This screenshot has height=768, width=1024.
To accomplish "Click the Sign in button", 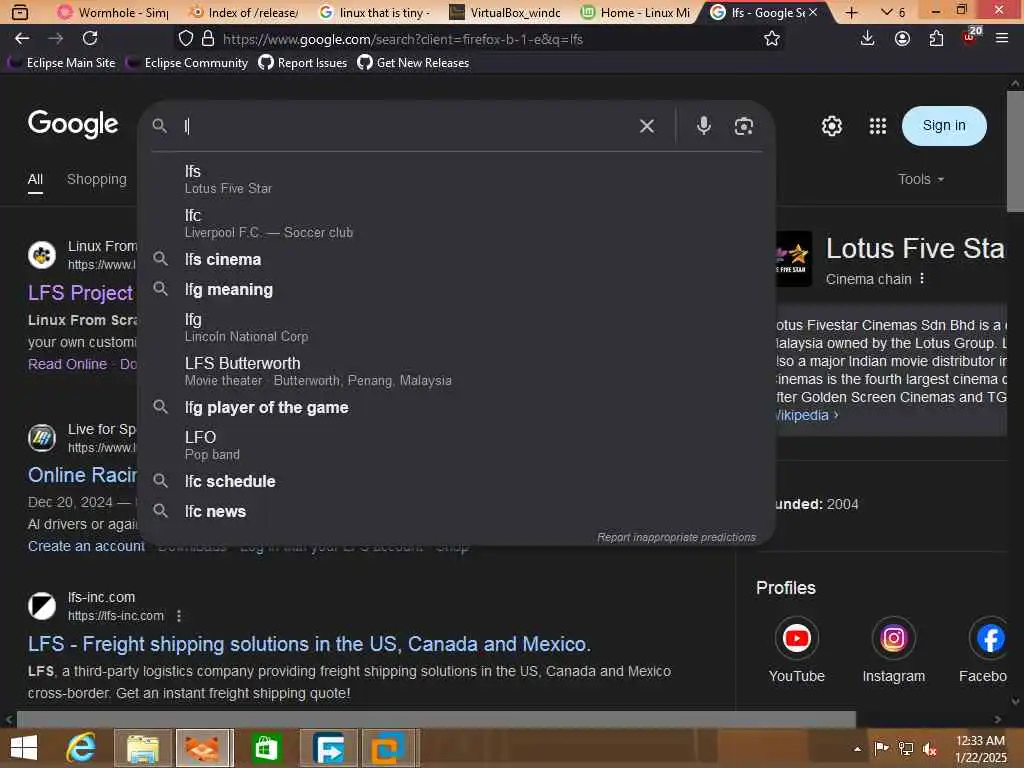I will click(944, 125).
